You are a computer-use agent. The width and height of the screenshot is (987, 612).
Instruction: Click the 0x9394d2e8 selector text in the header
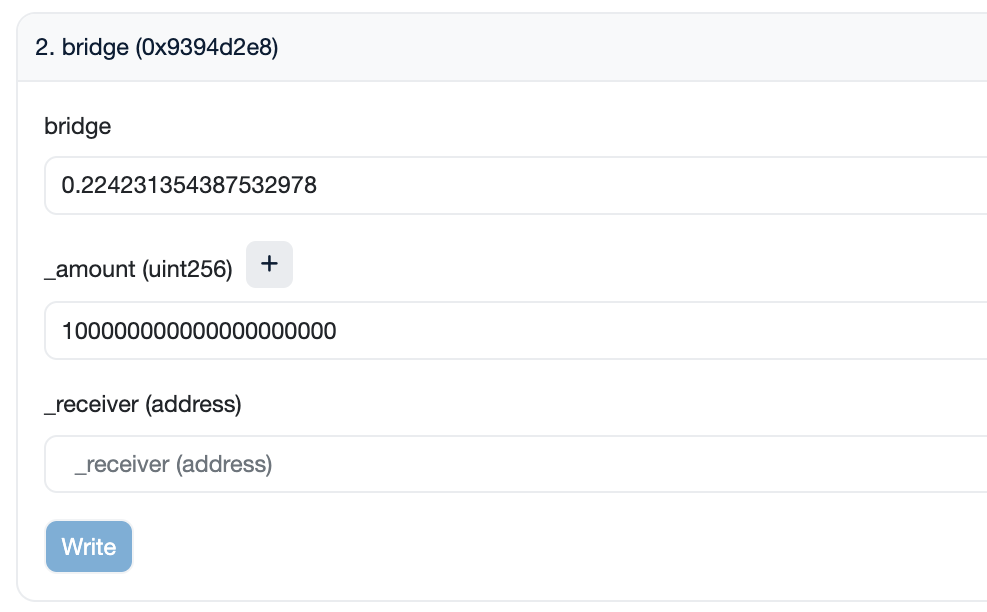click(x=207, y=48)
